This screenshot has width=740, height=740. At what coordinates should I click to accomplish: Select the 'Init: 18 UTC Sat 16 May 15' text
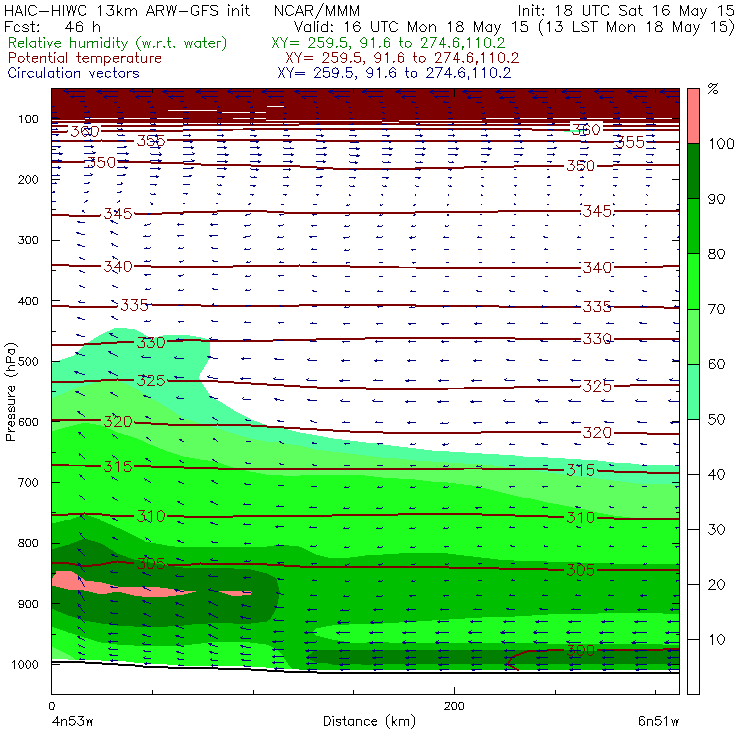[x=626, y=10]
